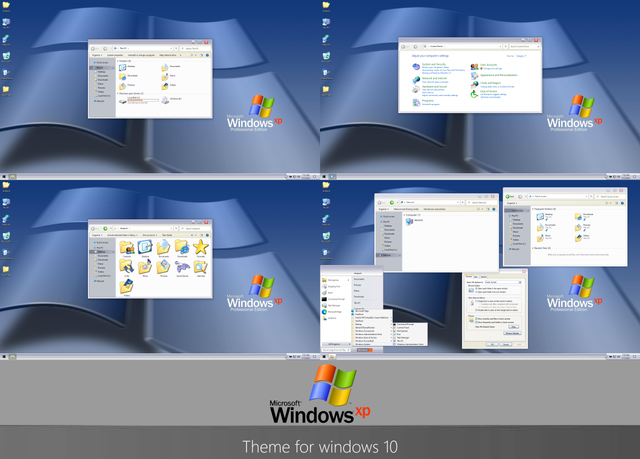Select 'Double-click to open an item' radio

[x=476, y=310]
